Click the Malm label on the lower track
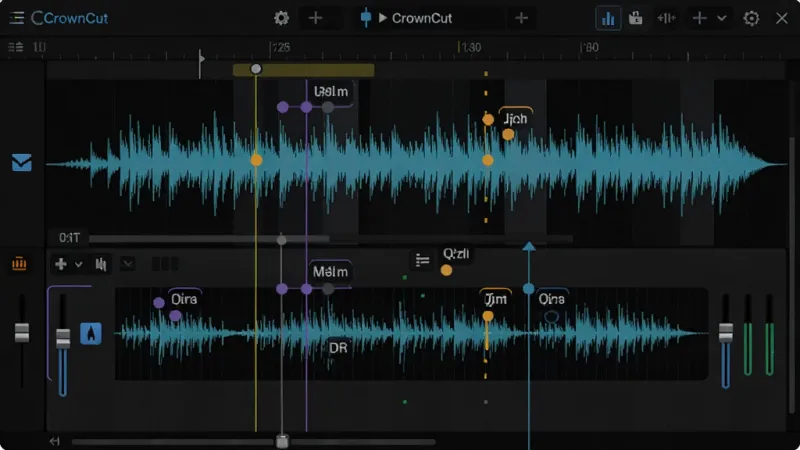Screen dimensions: 800x450 pos(330,271)
